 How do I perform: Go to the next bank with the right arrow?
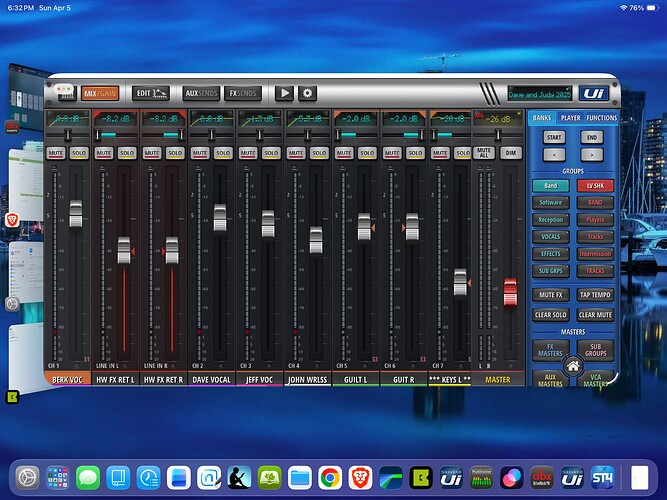coord(592,155)
